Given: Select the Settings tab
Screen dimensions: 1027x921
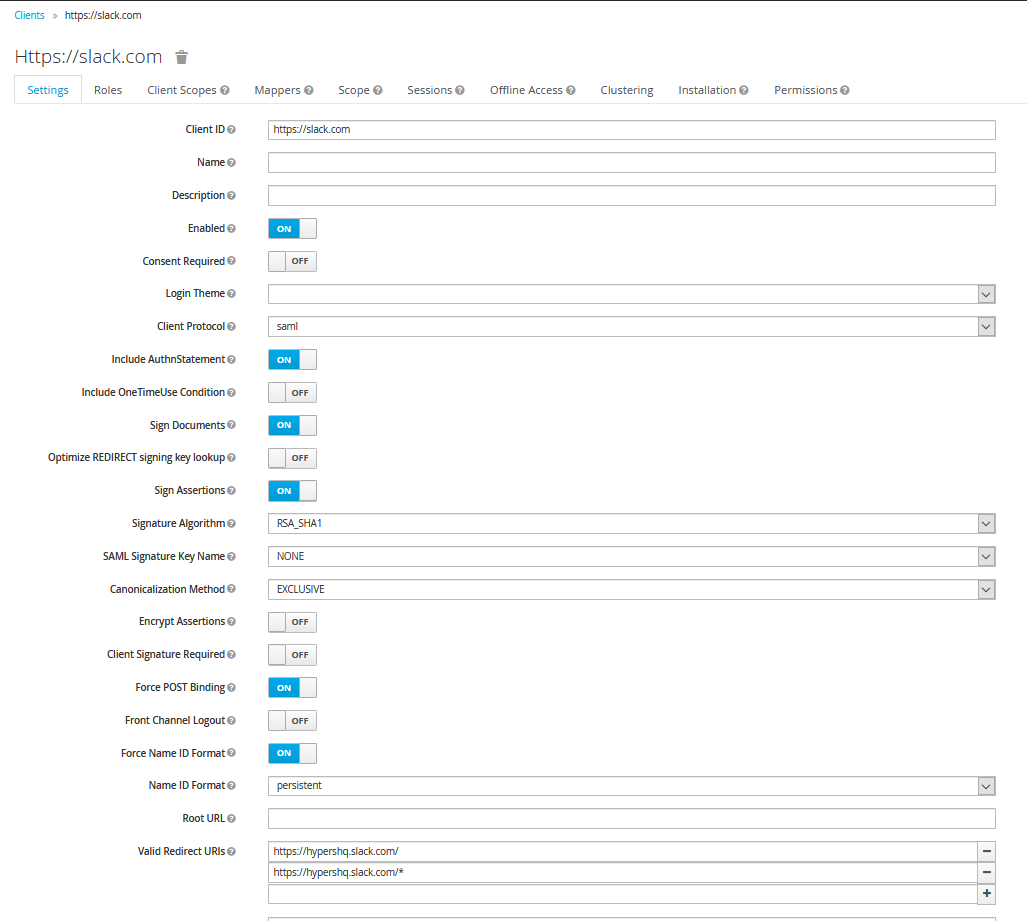Looking at the screenshot, I should click(x=48, y=90).
